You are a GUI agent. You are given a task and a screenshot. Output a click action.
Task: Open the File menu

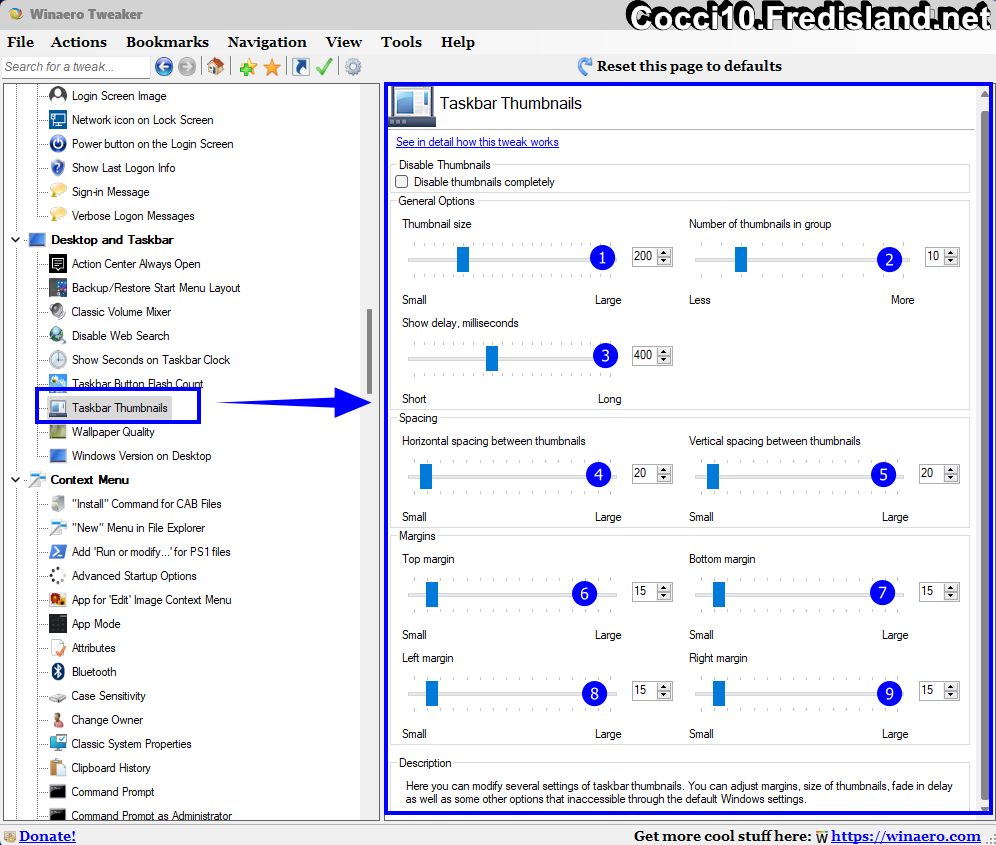pyautogui.click(x=20, y=42)
